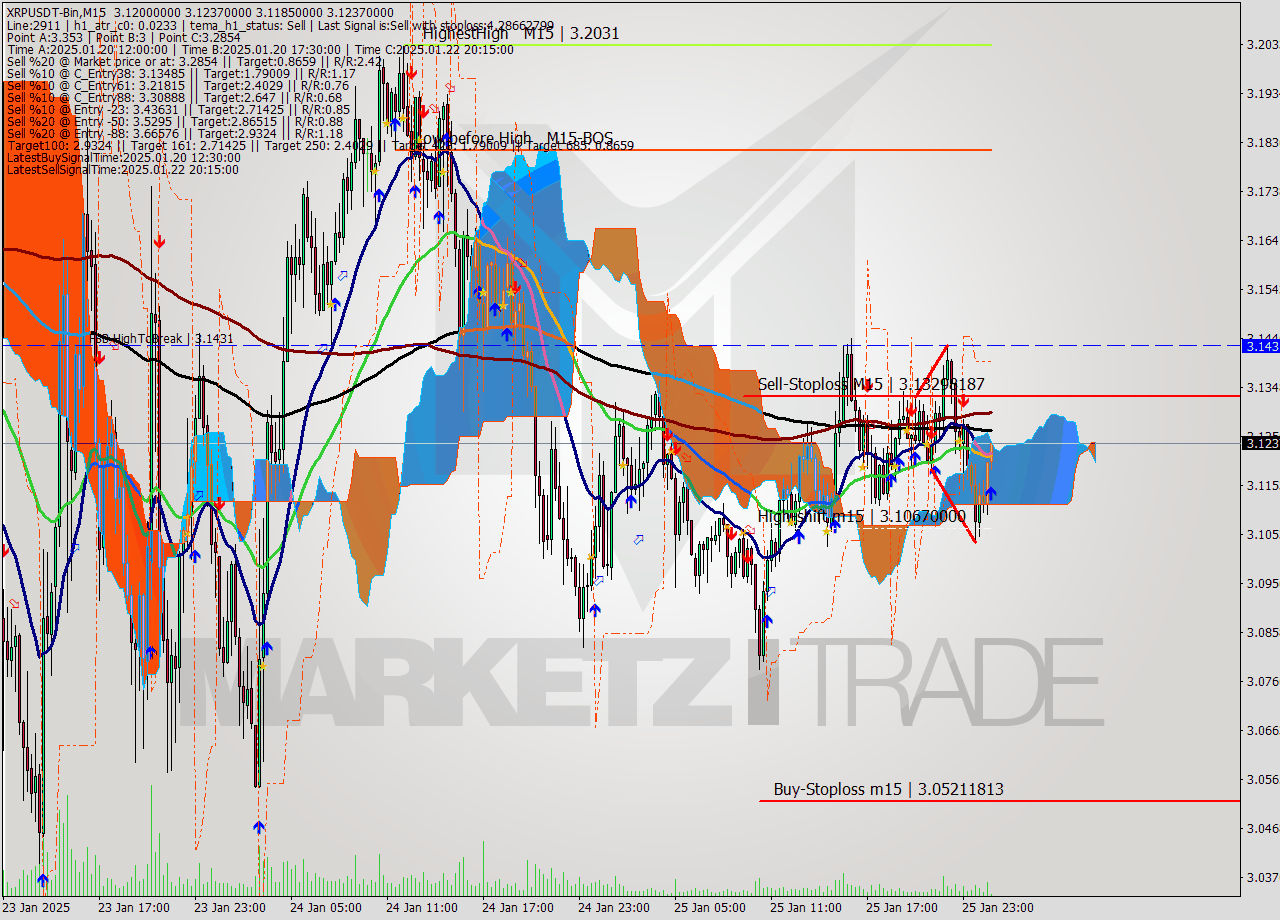Click the 3.105 price axis value
Viewport: 1280px width, 920px height.
tap(1262, 534)
